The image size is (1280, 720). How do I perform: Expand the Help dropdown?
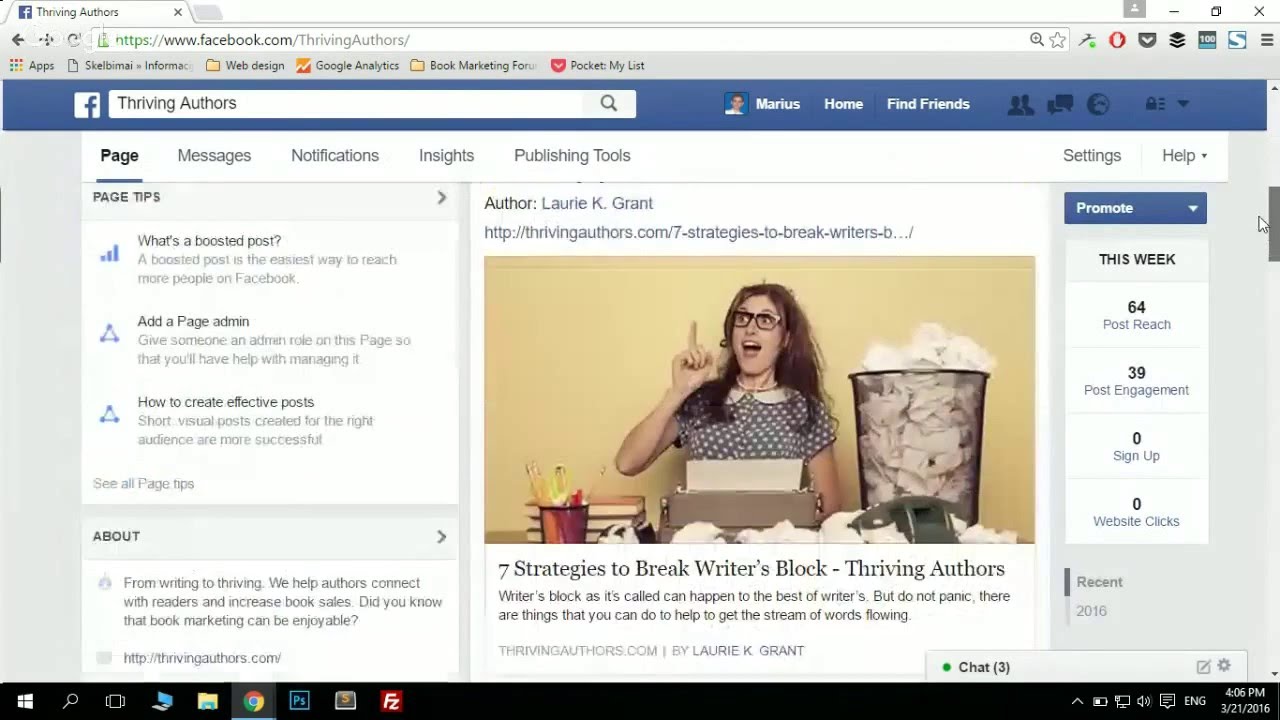coord(1184,156)
